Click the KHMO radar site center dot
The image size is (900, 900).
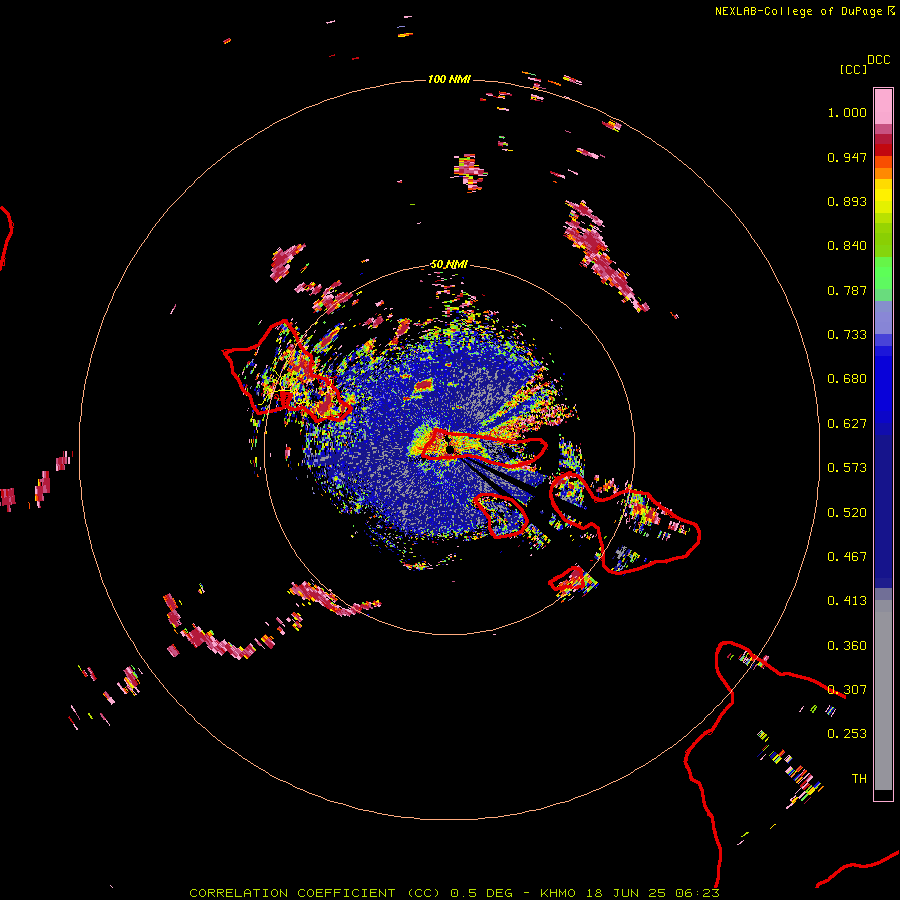coord(449,449)
